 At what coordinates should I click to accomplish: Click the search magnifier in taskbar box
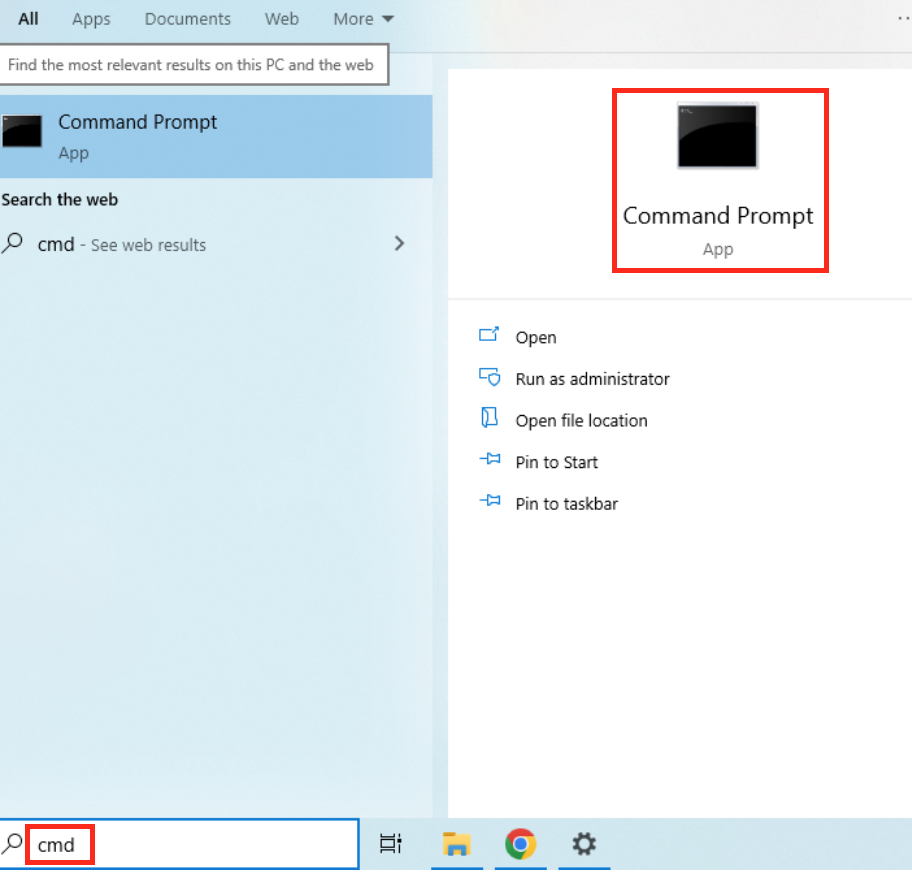click(12, 842)
